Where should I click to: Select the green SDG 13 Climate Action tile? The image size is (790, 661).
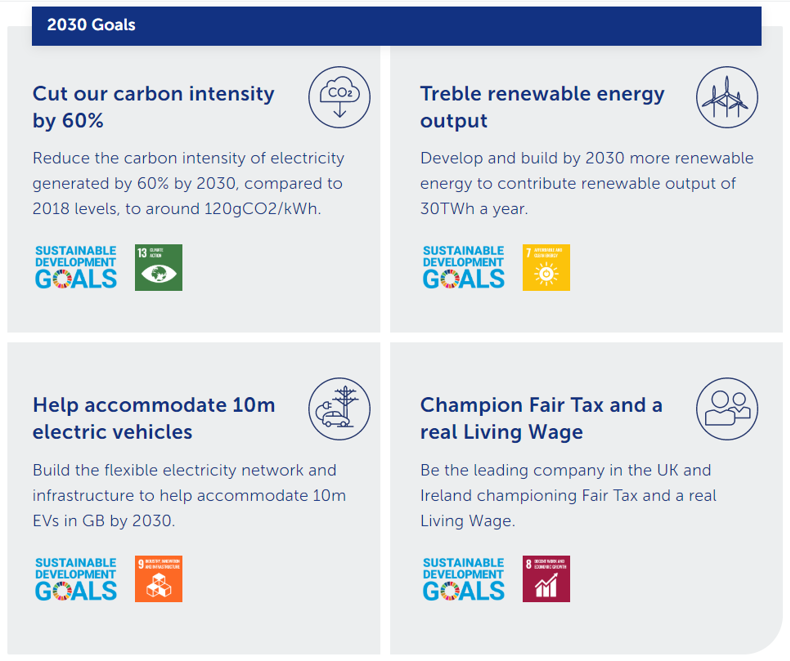(x=158, y=268)
